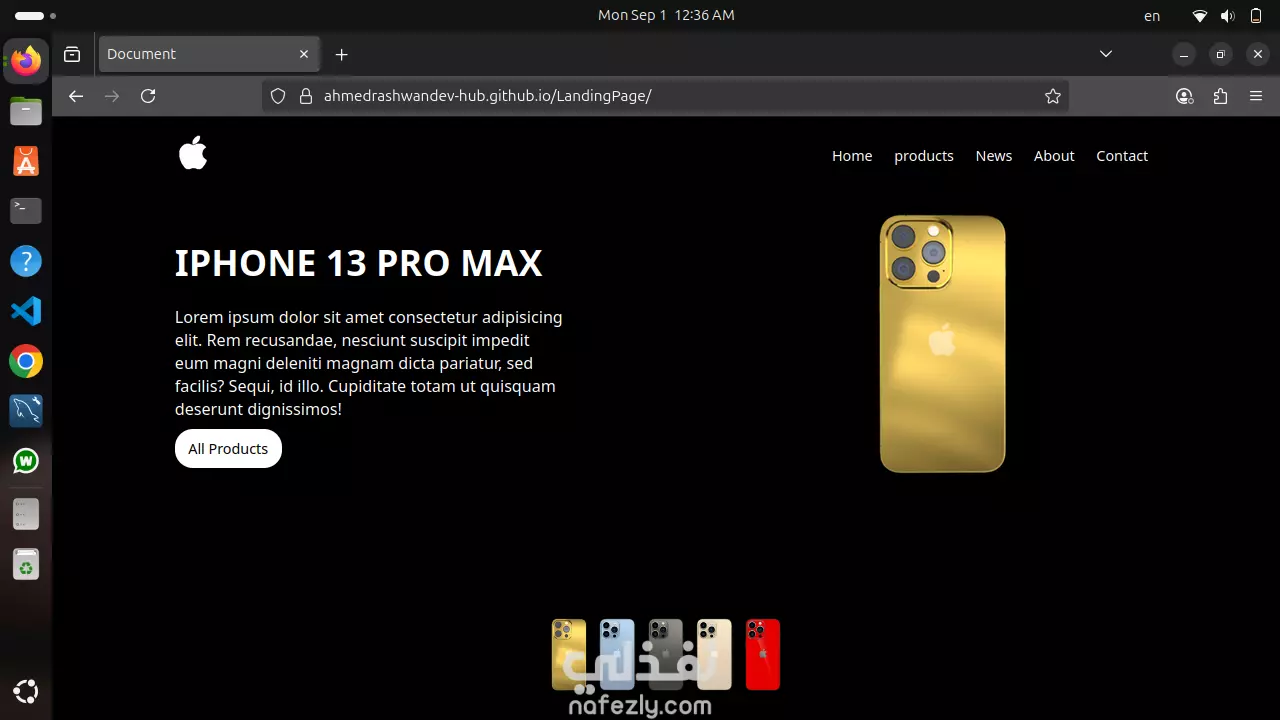Launch Google Chrome from dock
Screen dimensions: 1280x720
click(x=26, y=361)
